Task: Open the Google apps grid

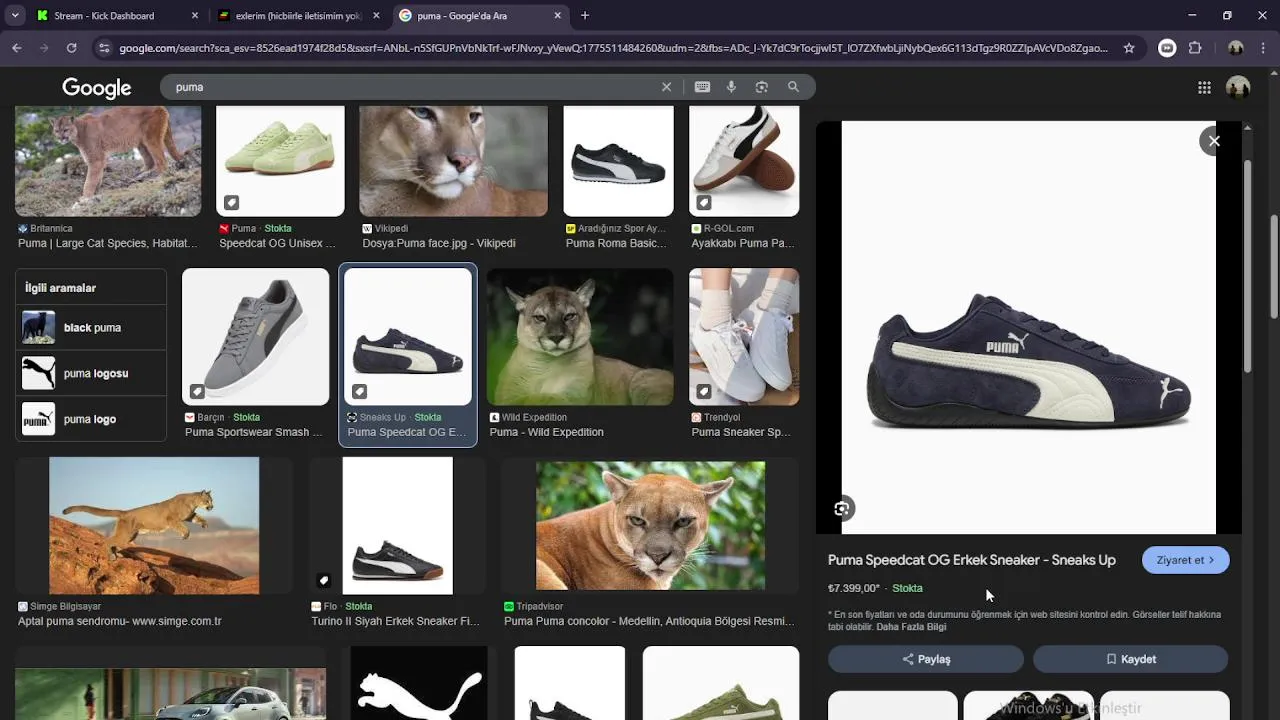Action: coord(1204,87)
